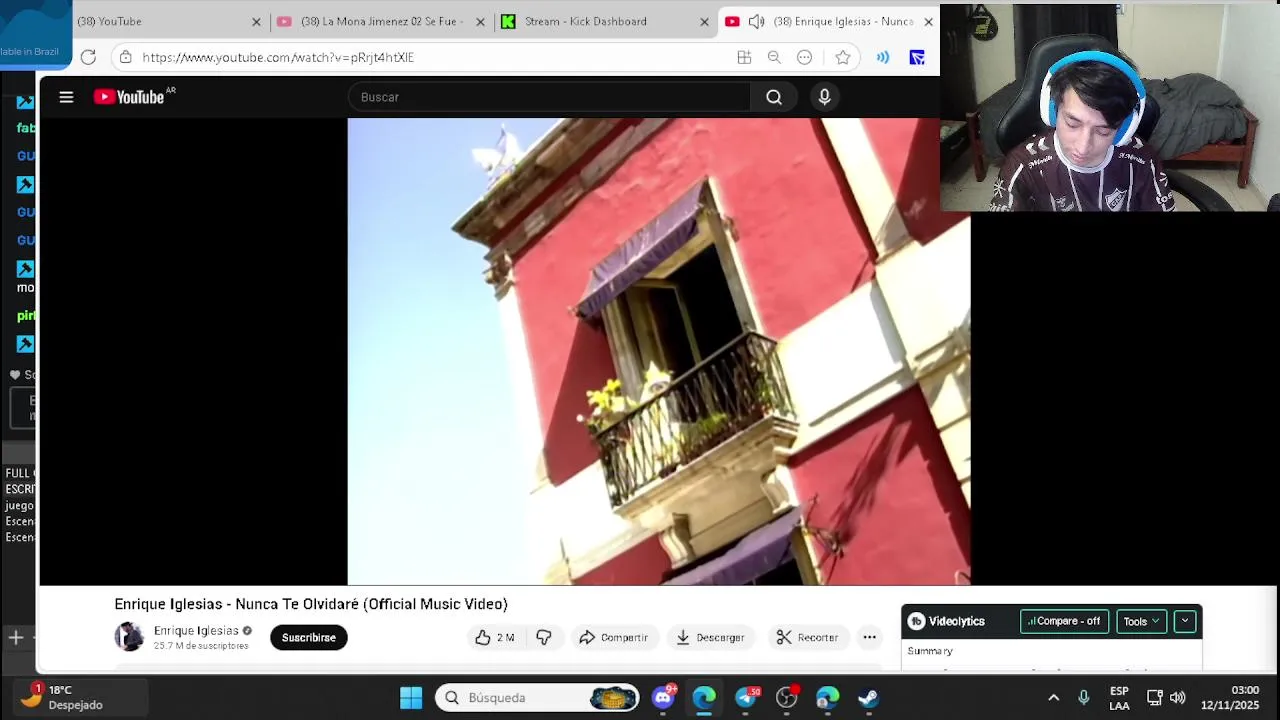Click the video title text
The width and height of the screenshot is (1280, 720).
click(311, 604)
